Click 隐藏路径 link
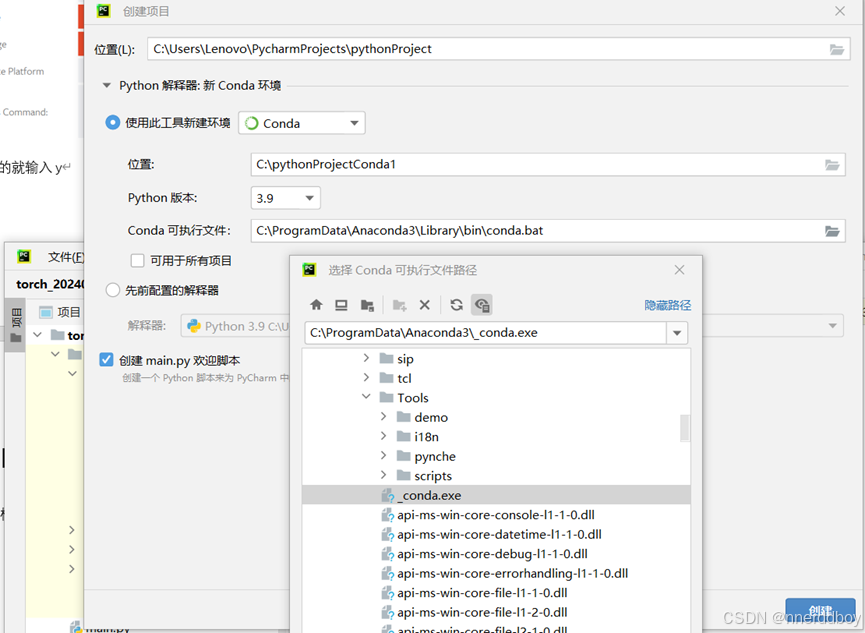 click(x=668, y=305)
